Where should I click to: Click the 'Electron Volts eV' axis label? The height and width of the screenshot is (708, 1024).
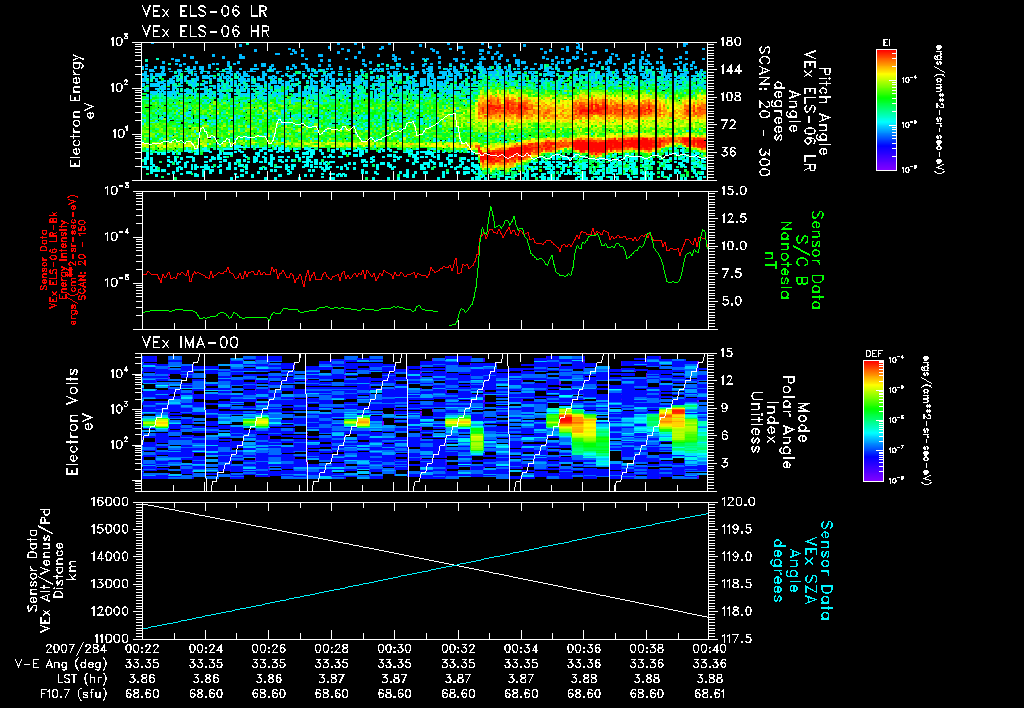(78, 421)
